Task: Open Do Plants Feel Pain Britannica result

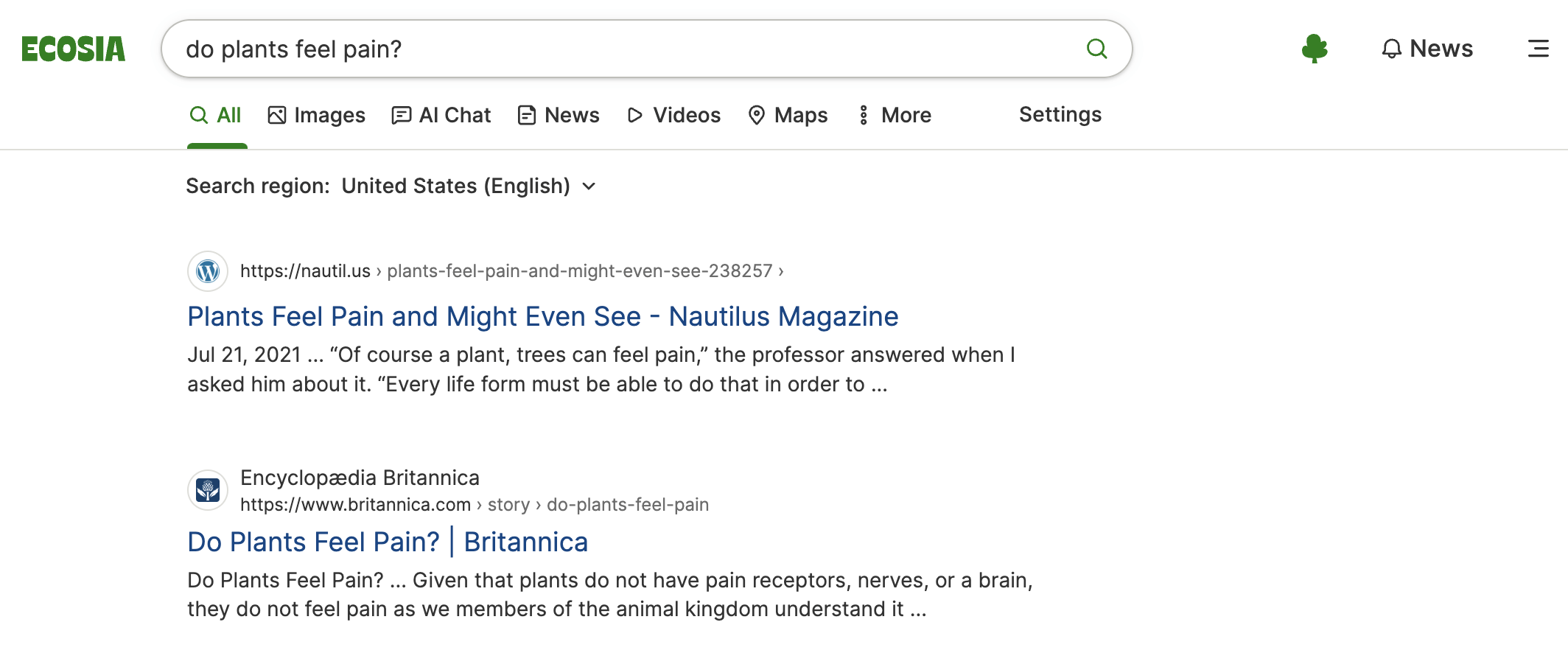Action: tap(388, 542)
